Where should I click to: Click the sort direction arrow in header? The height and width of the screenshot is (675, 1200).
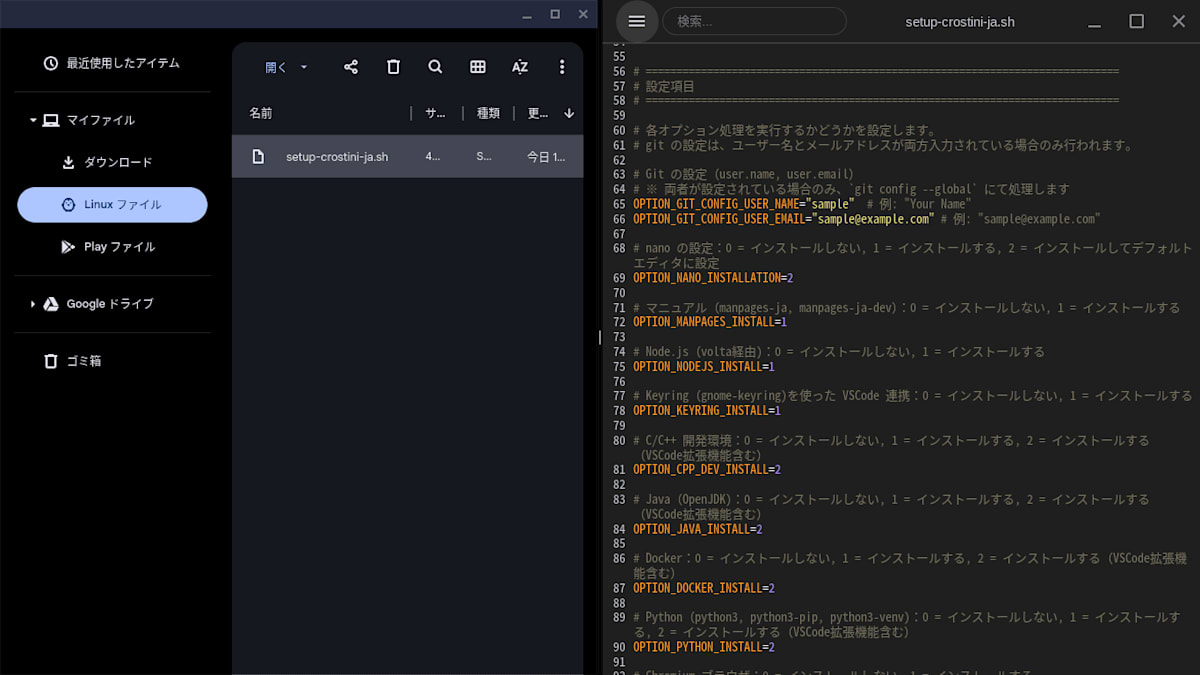pyautogui.click(x=569, y=113)
